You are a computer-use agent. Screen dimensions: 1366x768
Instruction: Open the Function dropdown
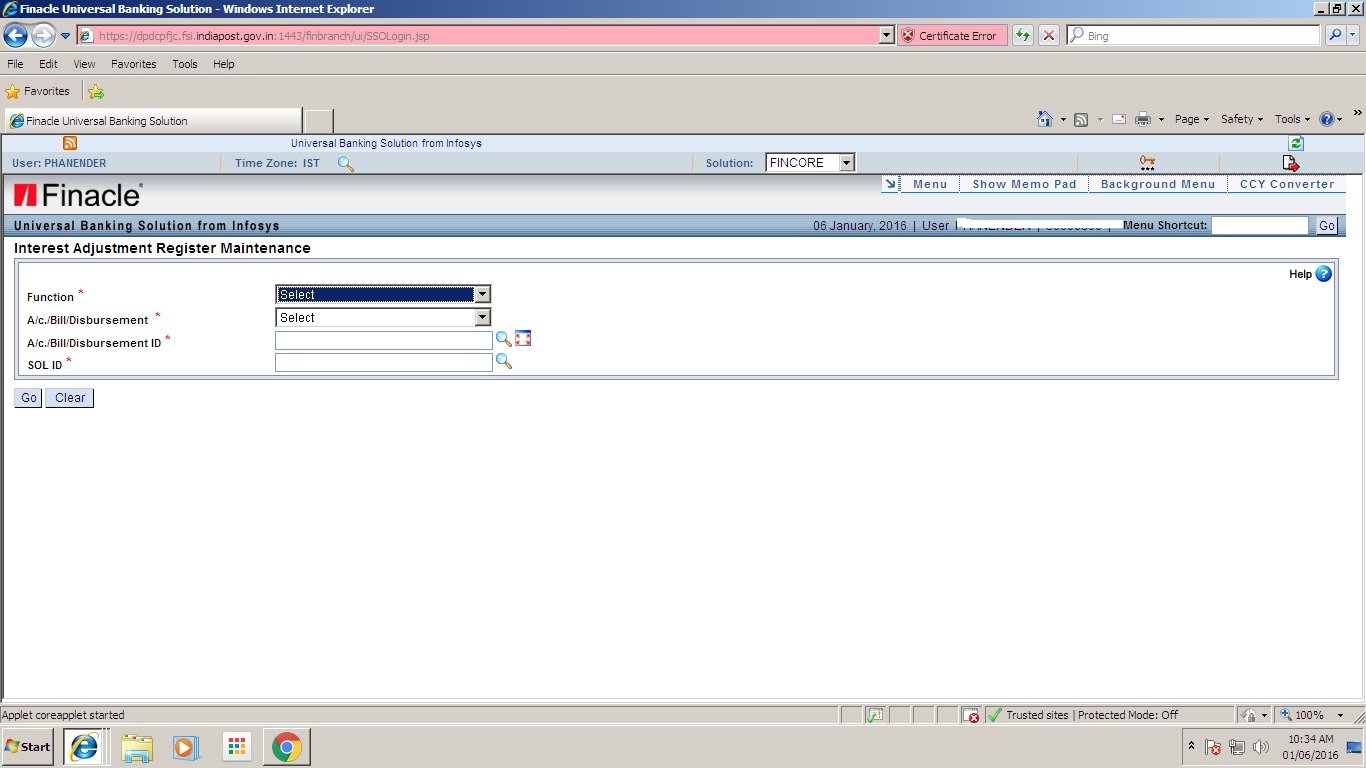(x=482, y=294)
